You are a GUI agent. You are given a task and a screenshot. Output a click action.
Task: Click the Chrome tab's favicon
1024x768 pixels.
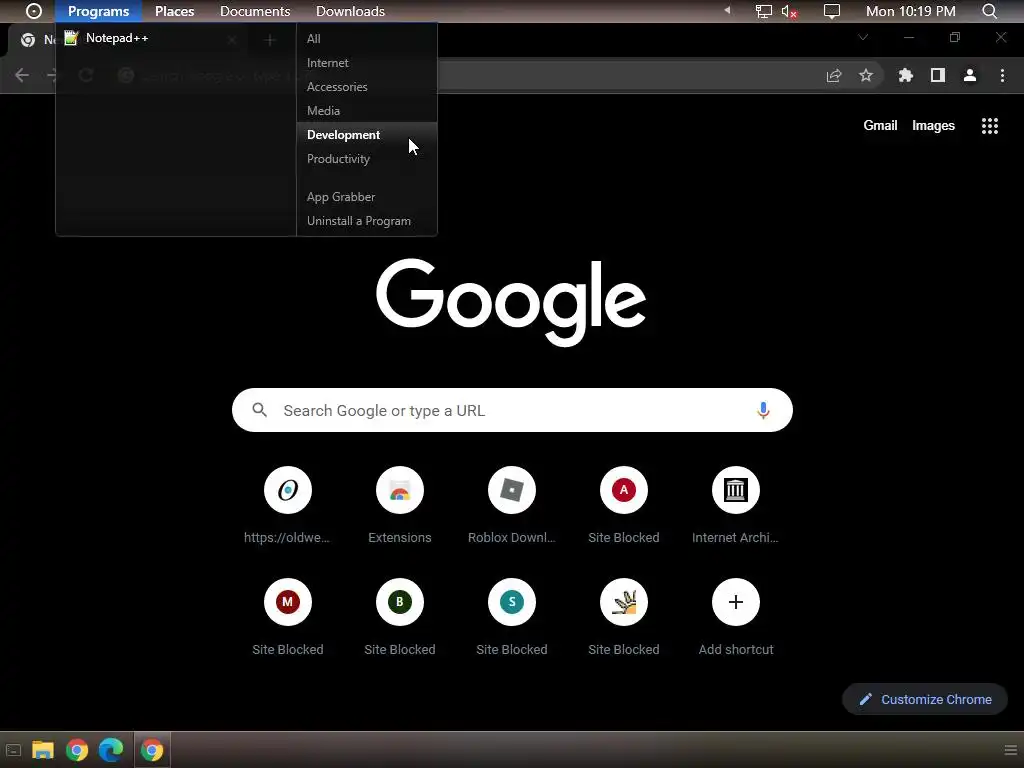[27, 40]
